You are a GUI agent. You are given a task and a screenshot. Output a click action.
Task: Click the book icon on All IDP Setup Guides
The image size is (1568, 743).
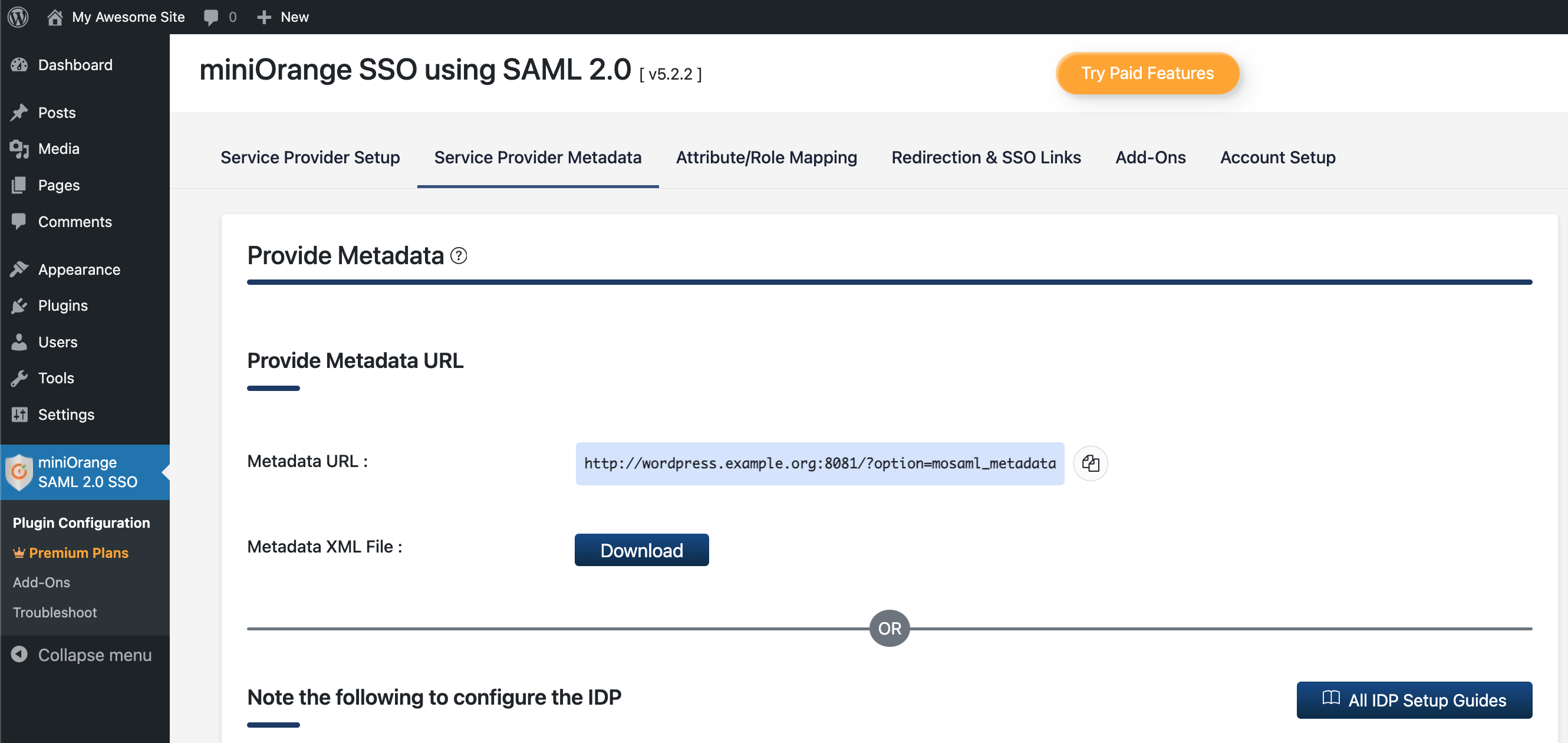[1330, 698]
